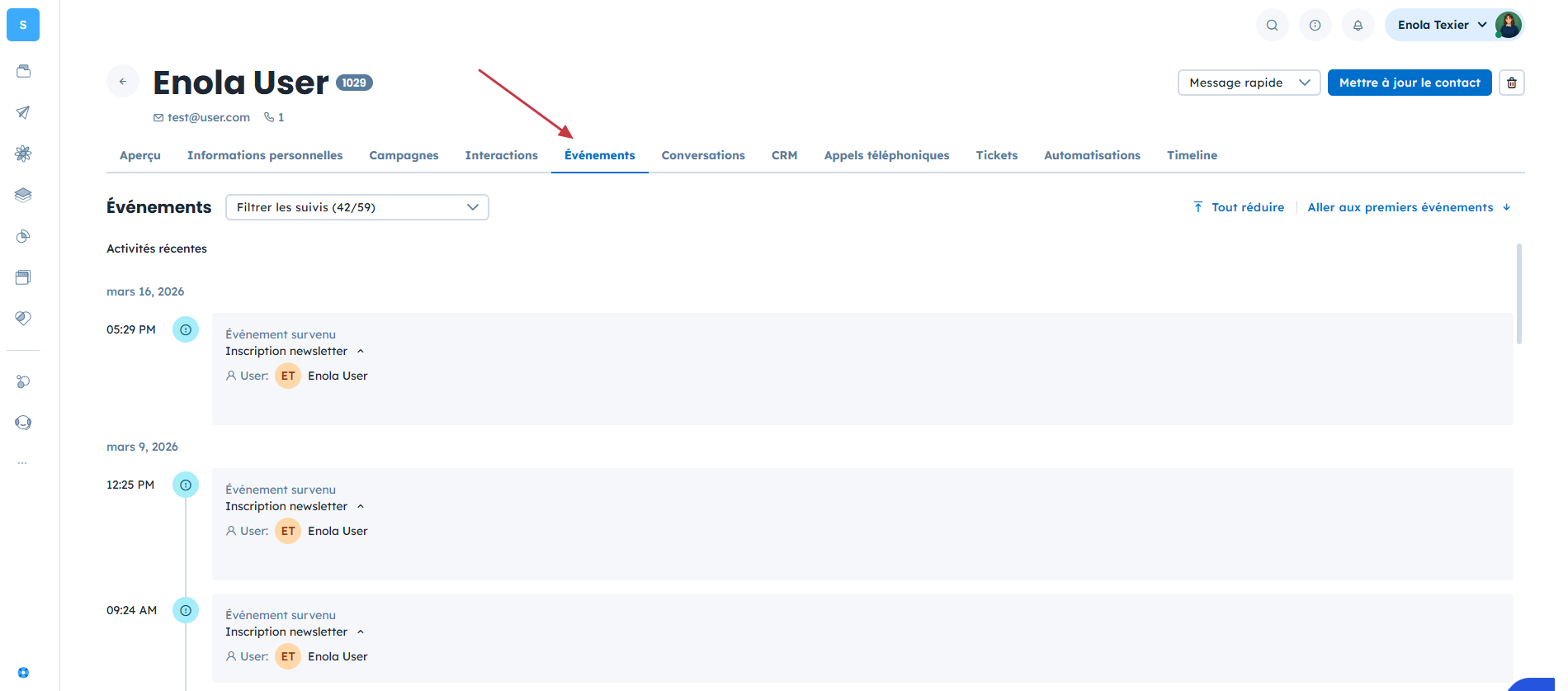Click Enola User in 12:25 PM event
The width and height of the screenshot is (1568, 691).
coord(338,531)
